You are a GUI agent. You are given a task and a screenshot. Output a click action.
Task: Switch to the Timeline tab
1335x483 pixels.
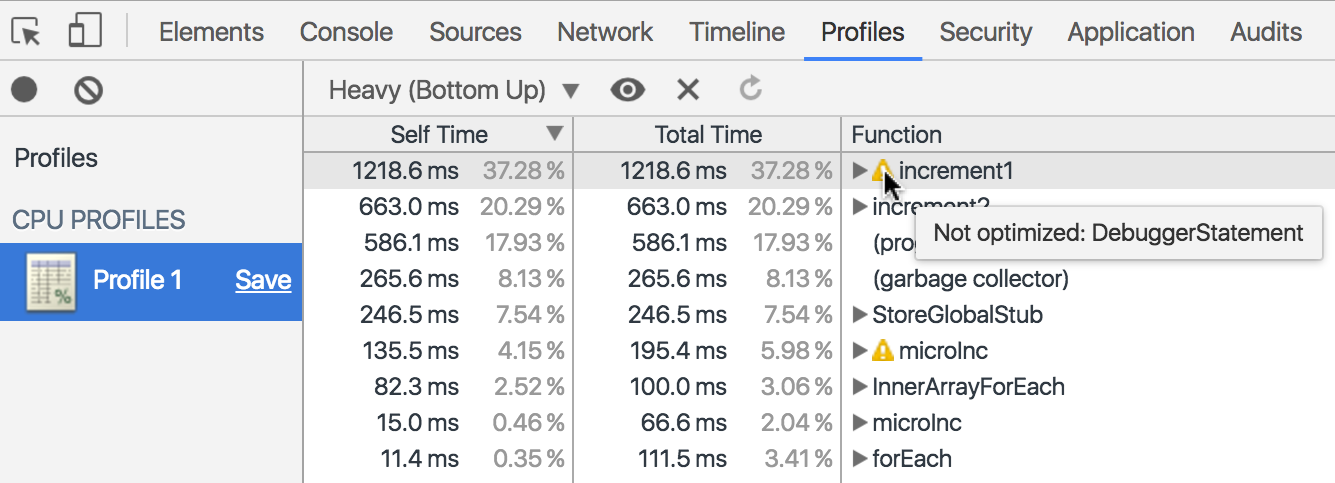click(737, 32)
